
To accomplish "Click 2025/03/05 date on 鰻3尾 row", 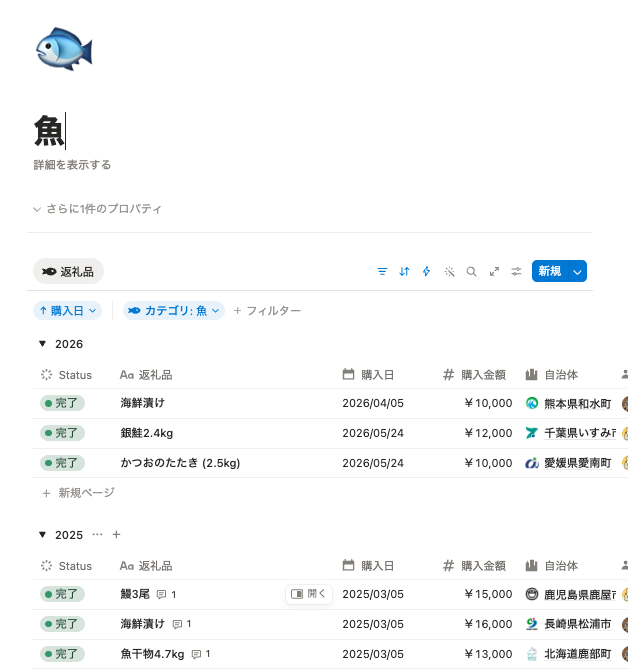I will point(373,594).
